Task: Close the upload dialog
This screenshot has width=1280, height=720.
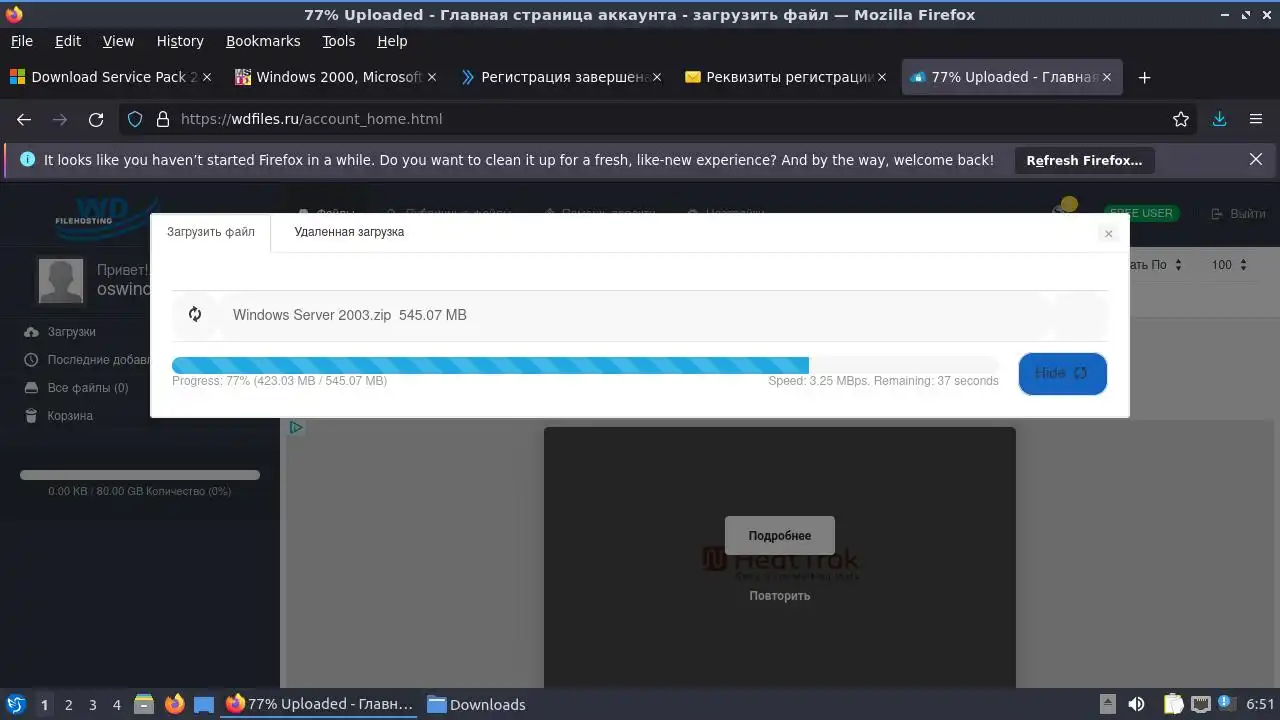Action: 1108,233
